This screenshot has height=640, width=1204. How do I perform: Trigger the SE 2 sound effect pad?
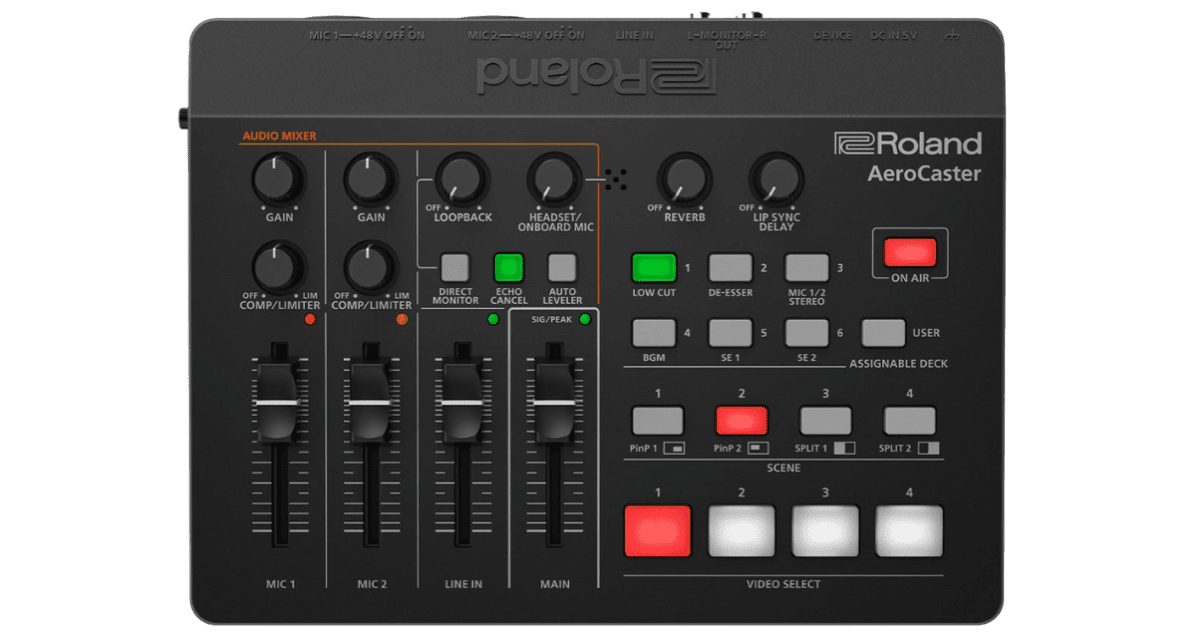tap(806, 331)
